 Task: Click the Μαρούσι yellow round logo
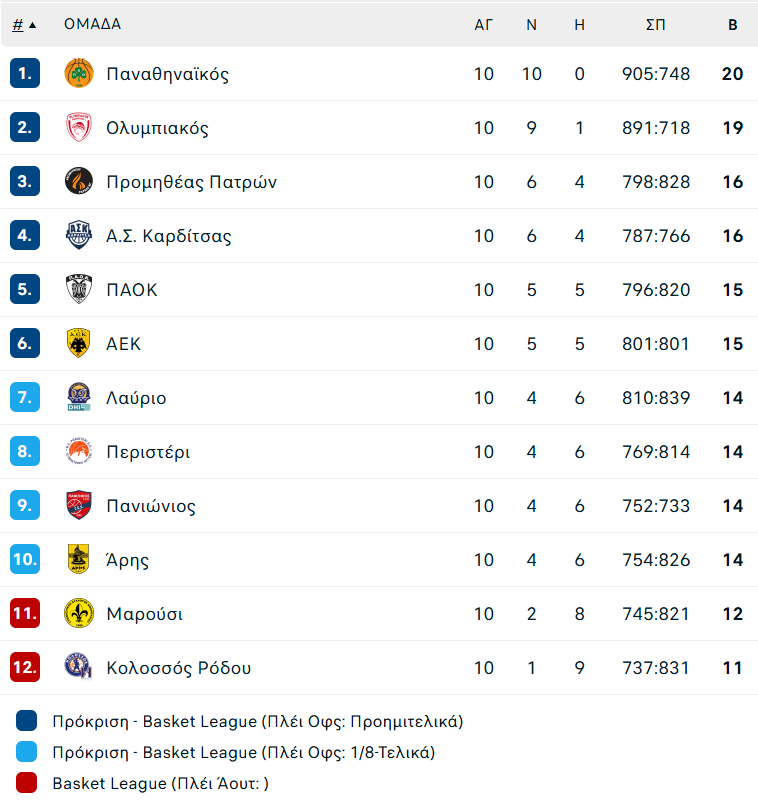pyautogui.click(x=79, y=614)
